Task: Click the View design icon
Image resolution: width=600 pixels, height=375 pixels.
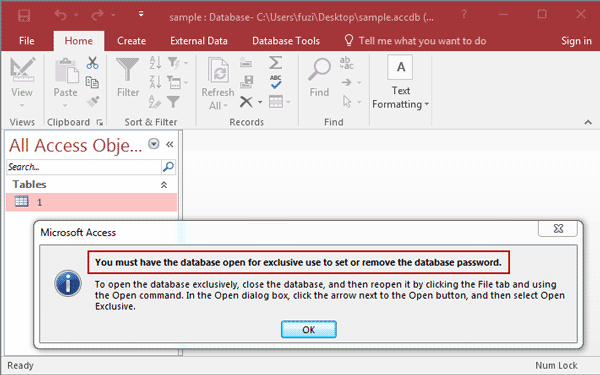Action: click(x=22, y=70)
